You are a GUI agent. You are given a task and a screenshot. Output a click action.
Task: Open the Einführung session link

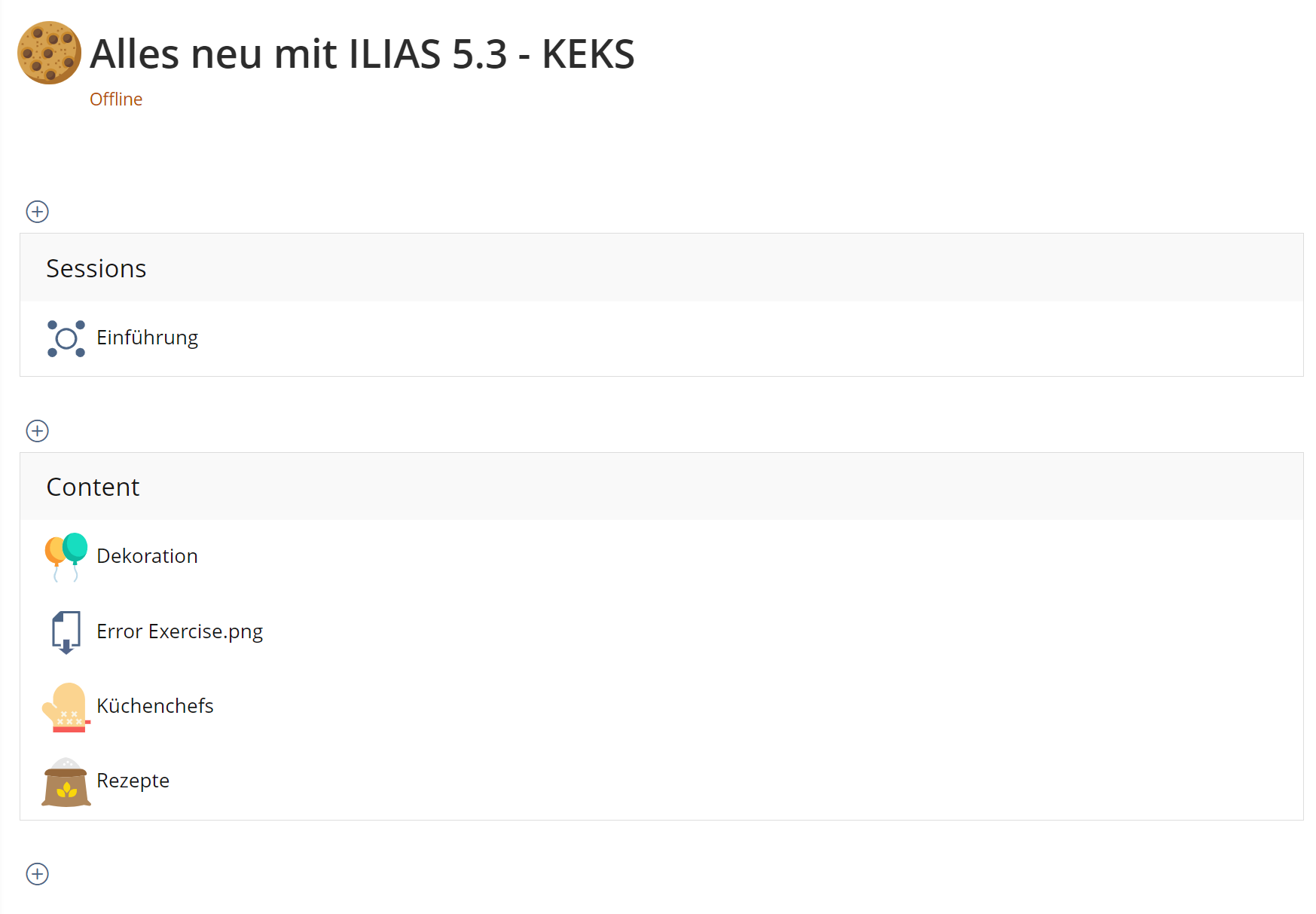coord(148,338)
